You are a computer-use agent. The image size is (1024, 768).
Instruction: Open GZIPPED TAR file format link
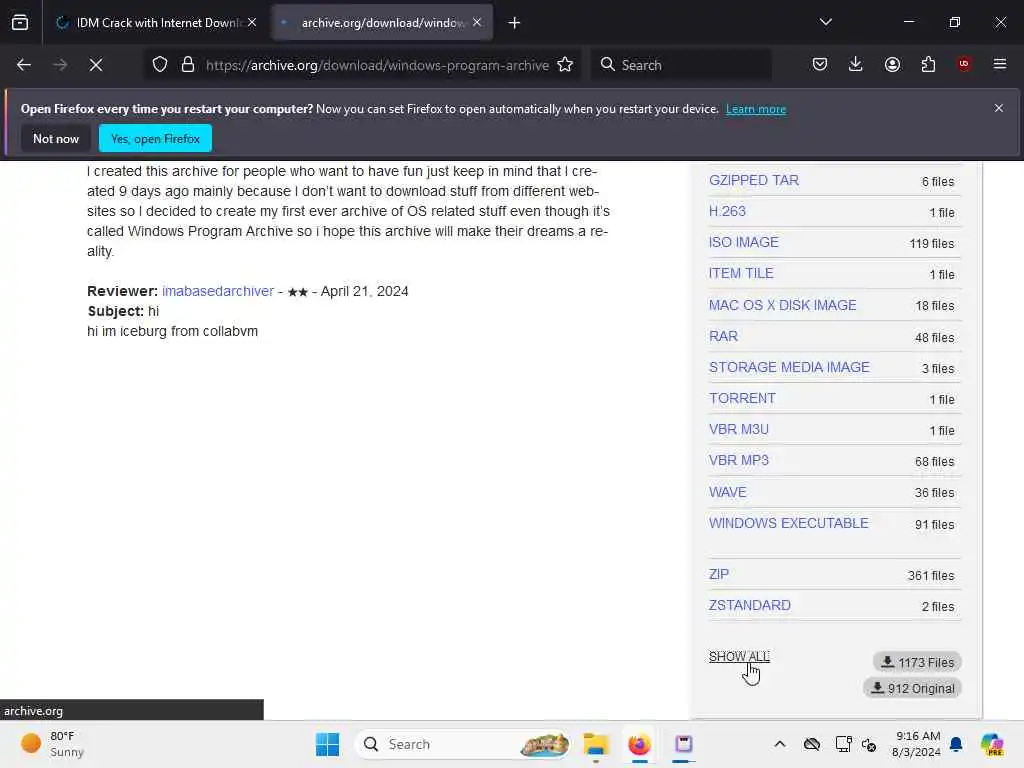(754, 180)
